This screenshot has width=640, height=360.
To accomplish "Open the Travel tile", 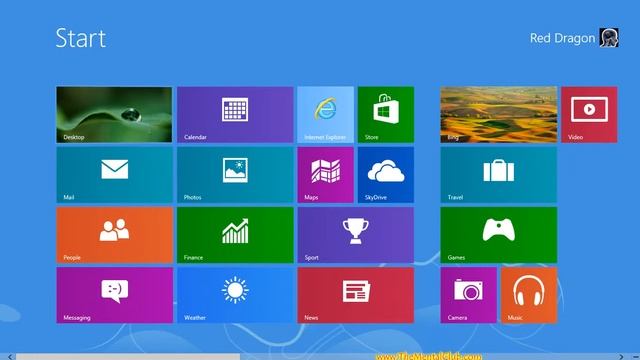I will point(498,175).
